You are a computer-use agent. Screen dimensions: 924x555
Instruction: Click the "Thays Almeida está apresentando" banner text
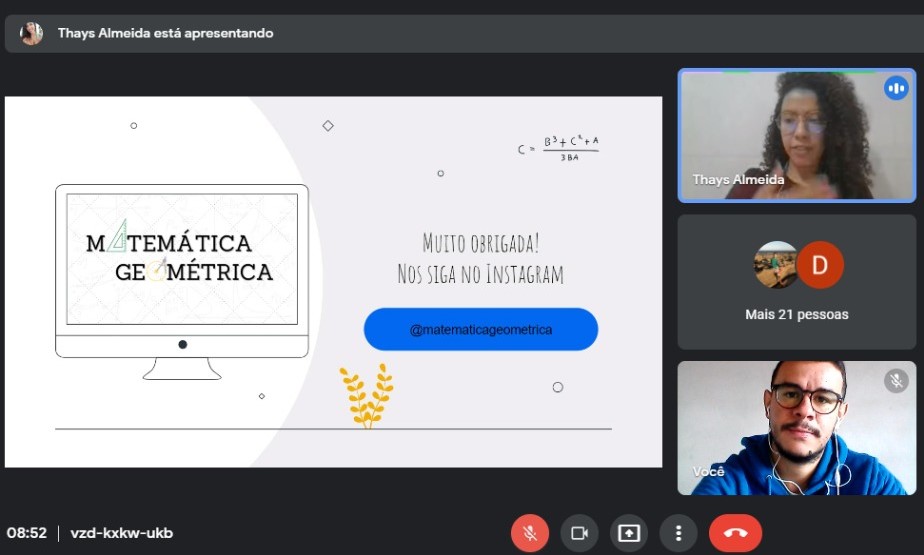(x=165, y=33)
